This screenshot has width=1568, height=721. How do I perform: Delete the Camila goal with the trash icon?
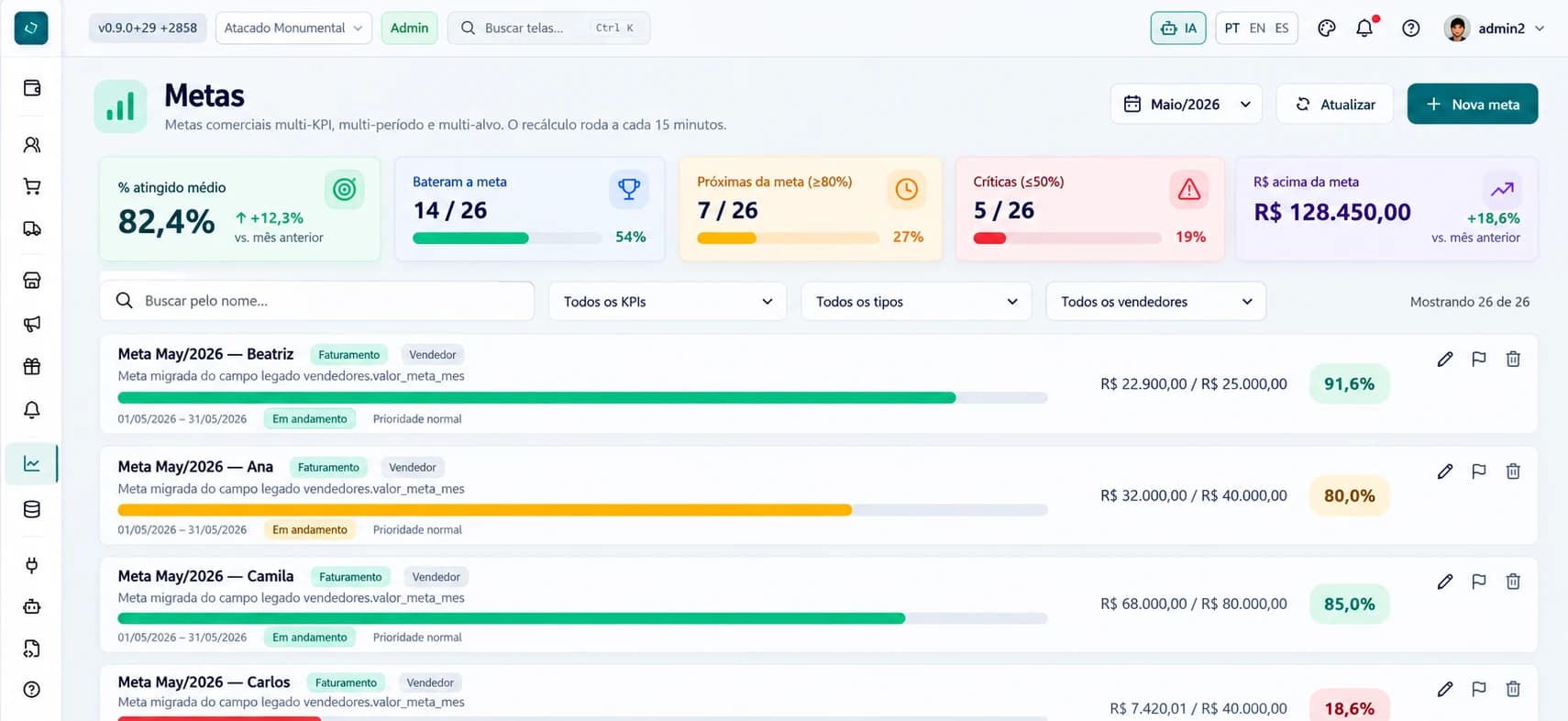(1513, 582)
